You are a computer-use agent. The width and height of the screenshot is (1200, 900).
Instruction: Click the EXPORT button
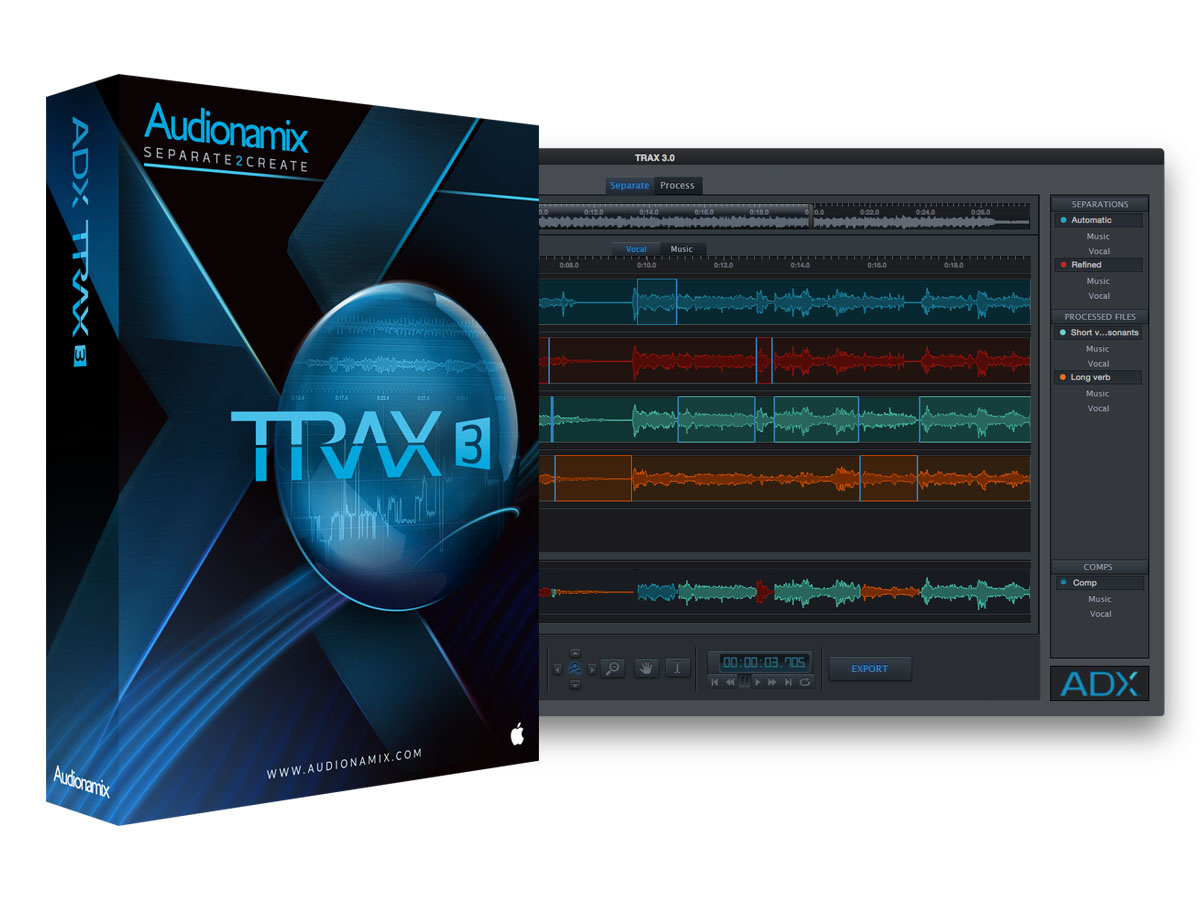(x=870, y=669)
